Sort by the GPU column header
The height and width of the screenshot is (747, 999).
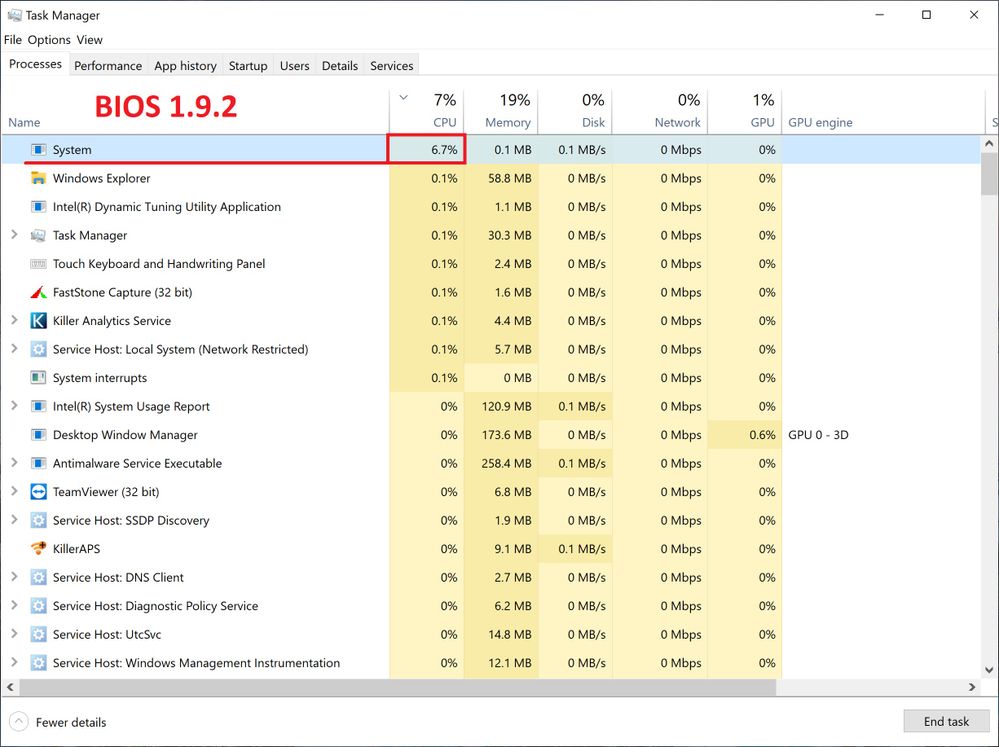pyautogui.click(x=745, y=111)
